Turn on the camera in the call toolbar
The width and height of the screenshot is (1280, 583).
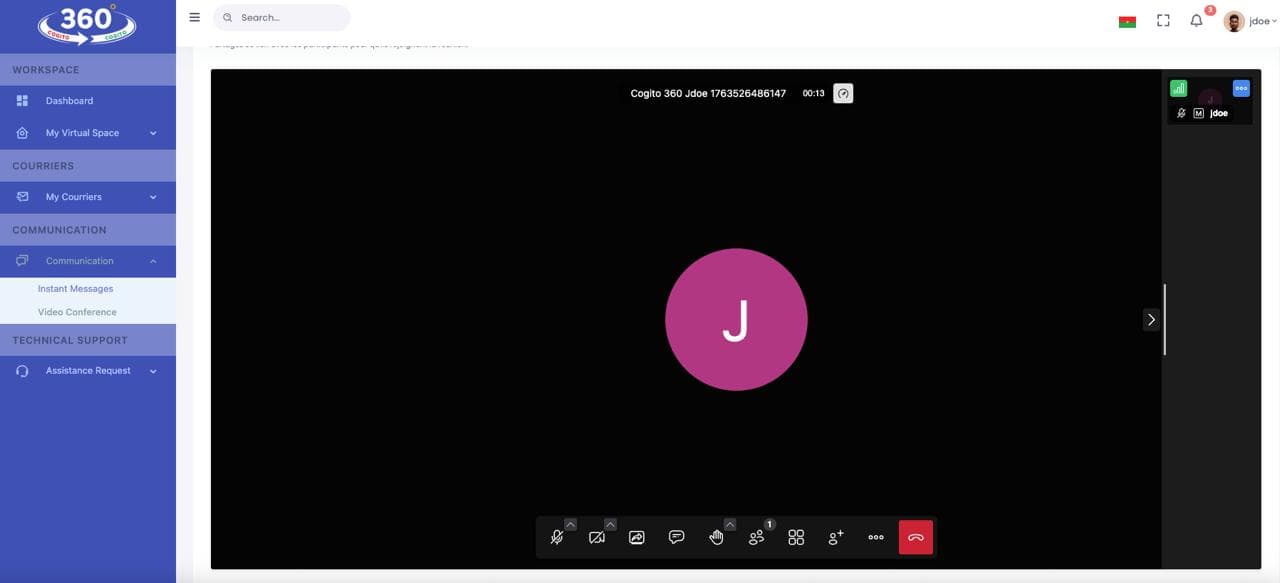click(x=597, y=538)
